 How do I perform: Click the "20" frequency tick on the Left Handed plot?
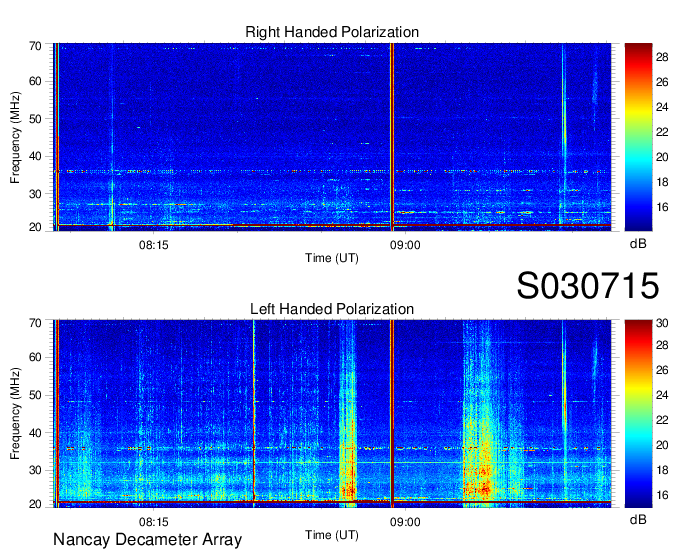(x=35, y=504)
